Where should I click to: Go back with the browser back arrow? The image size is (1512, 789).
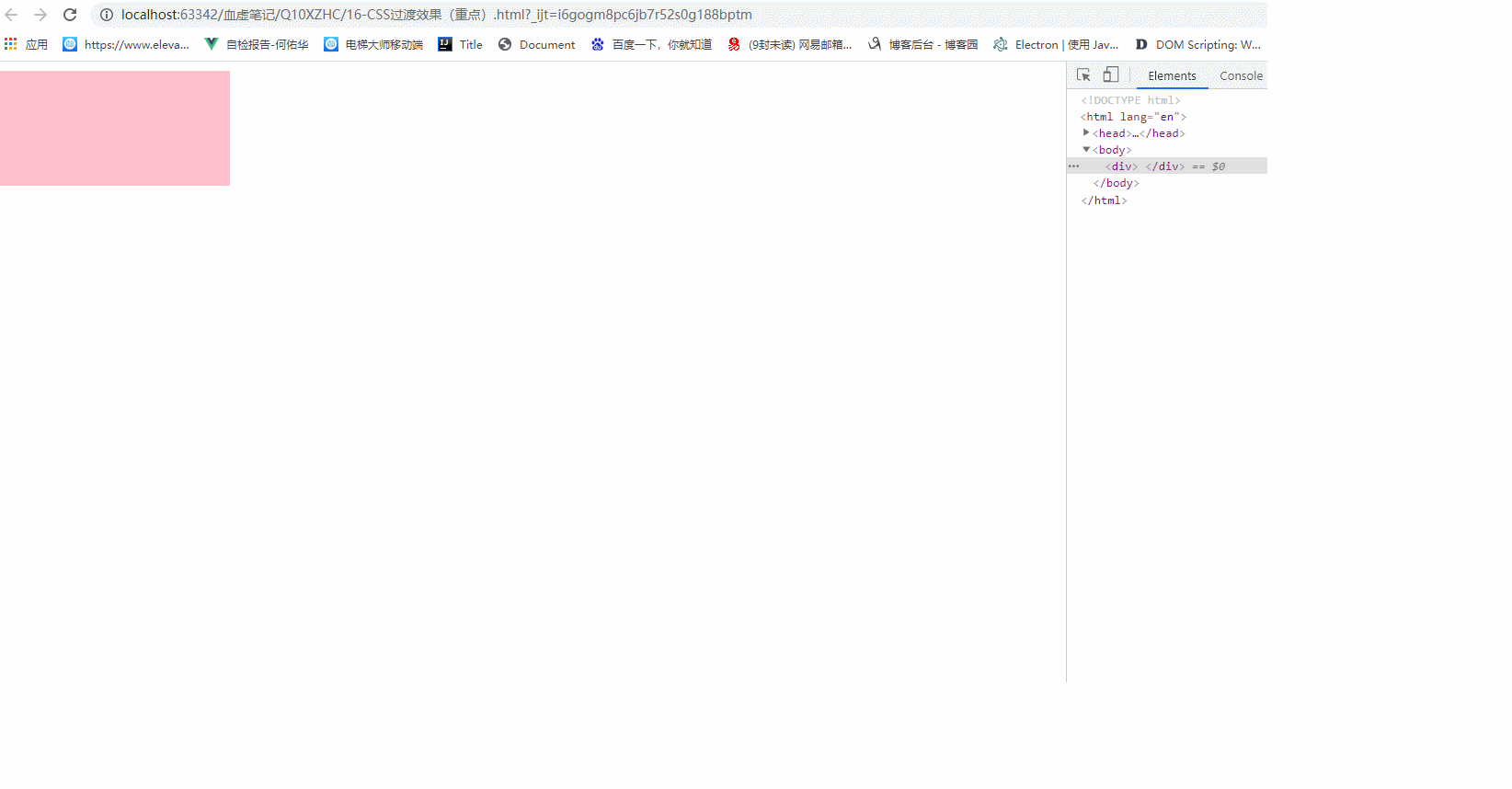(12, 15)
